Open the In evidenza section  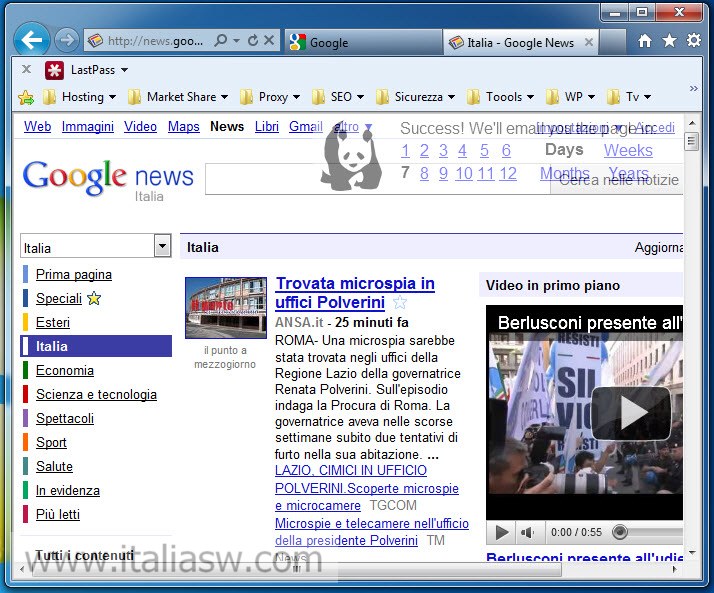point(67,491)
